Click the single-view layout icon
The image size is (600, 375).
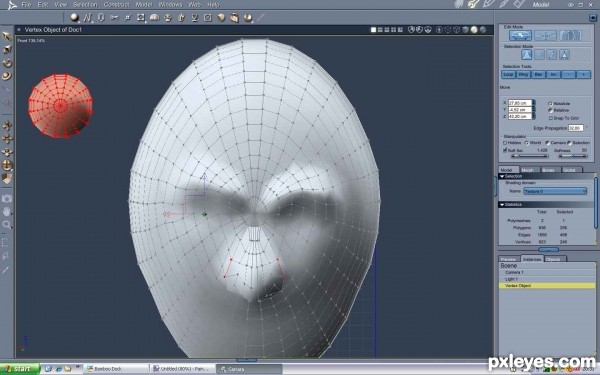(373, 30)
